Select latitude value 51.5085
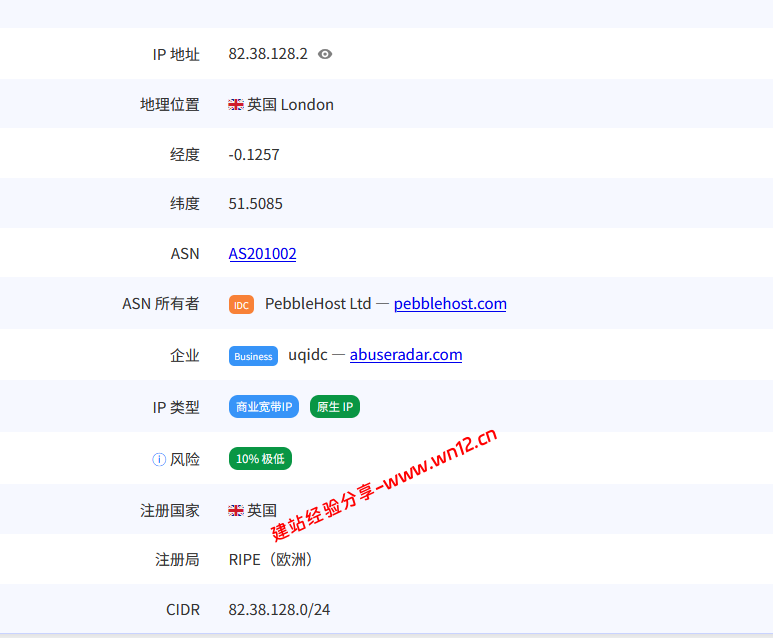The width and height of the screenshot is (773, 638). click(x=255, y=204)
